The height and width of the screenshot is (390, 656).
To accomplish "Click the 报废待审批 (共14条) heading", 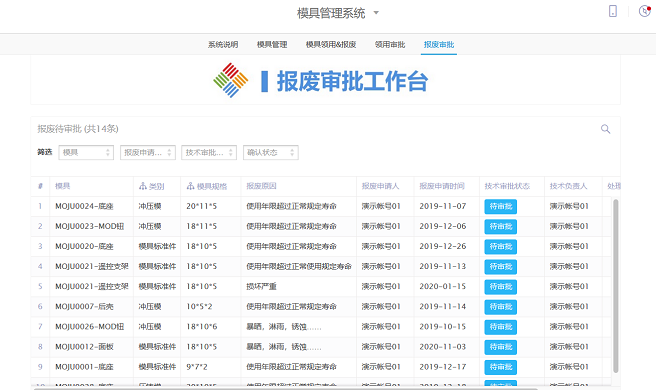I will click(78, 129).
